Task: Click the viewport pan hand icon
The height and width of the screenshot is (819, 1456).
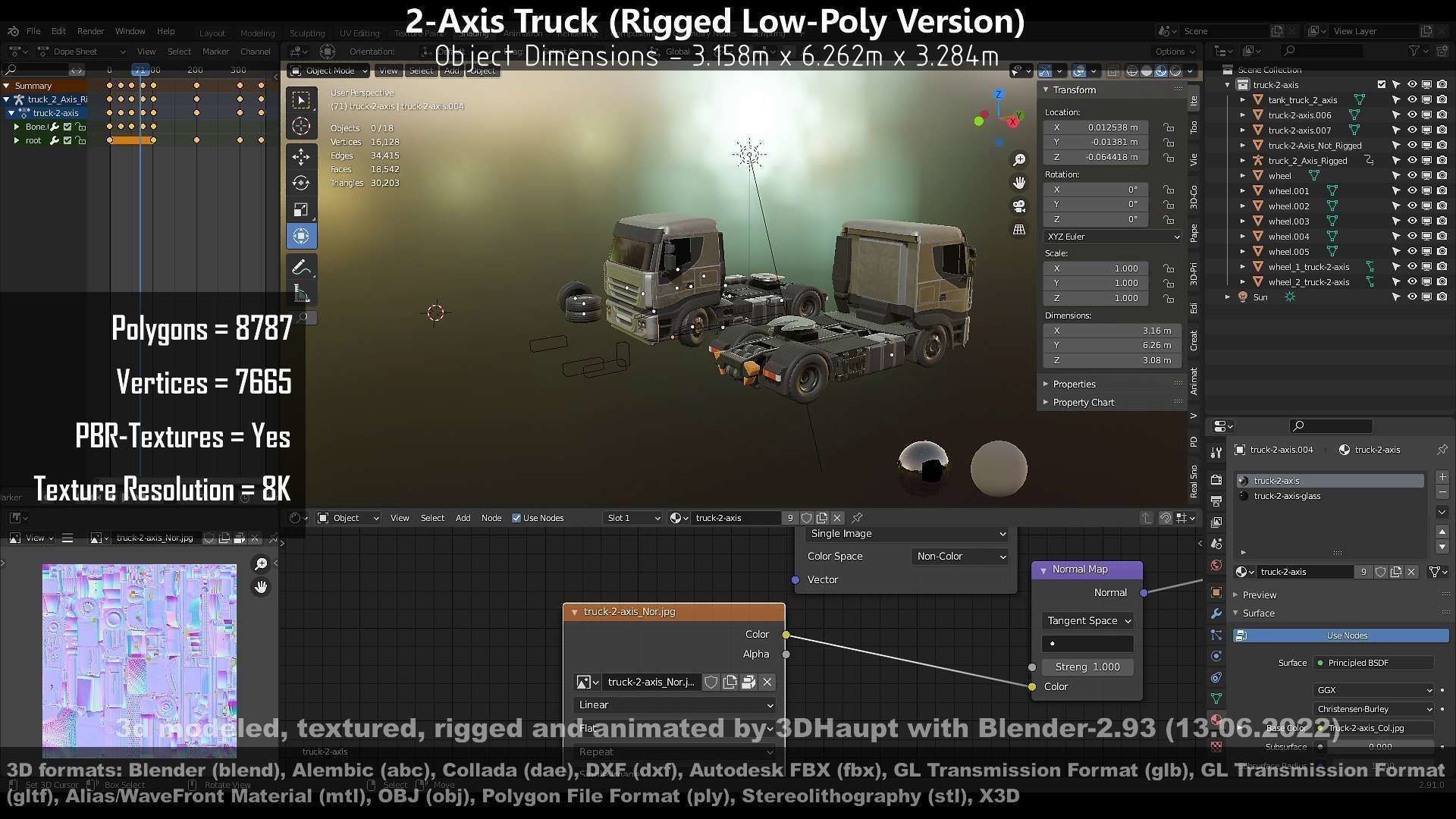Action: (1019, 183)
